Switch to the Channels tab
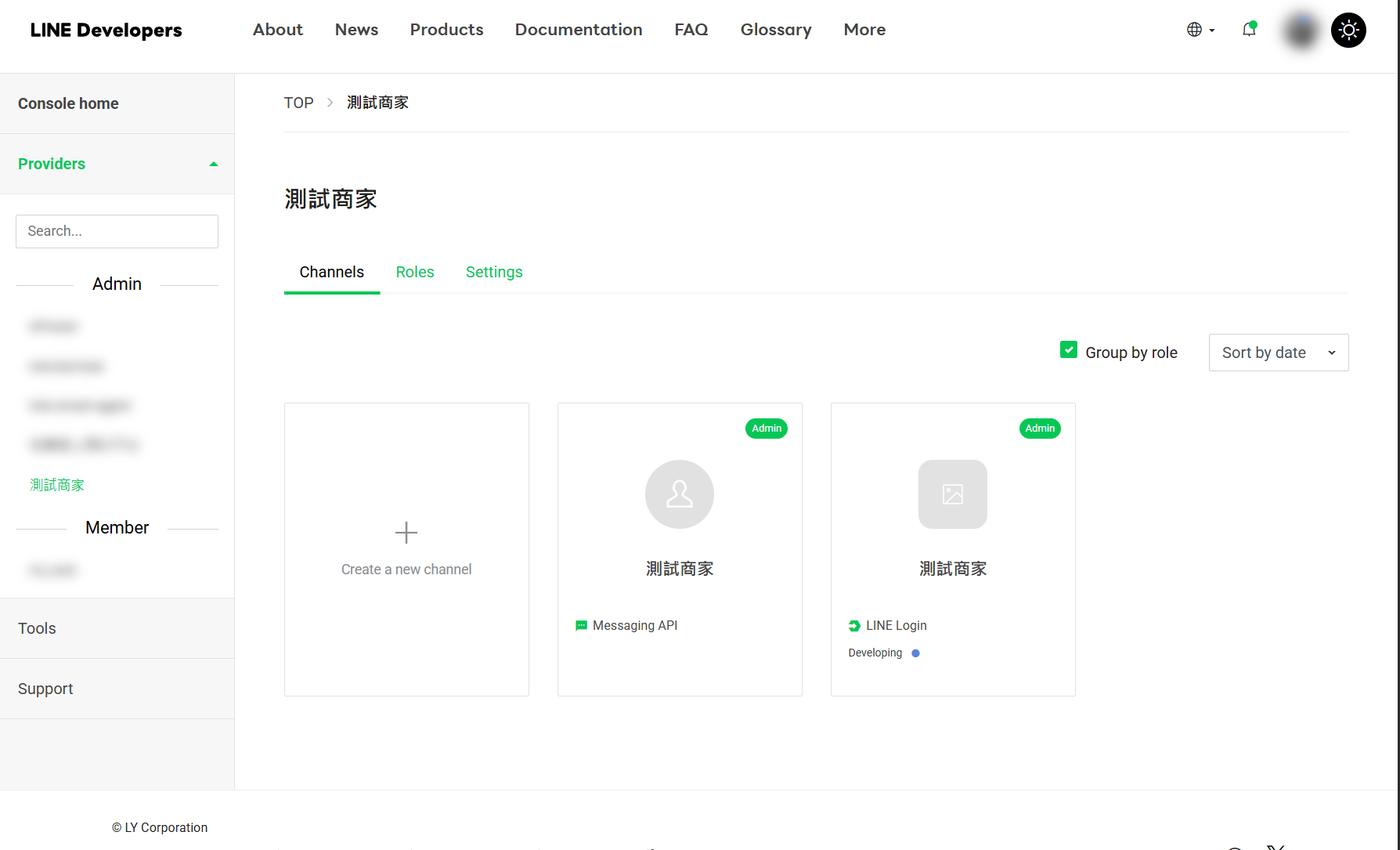The image size is (1400, 850). [x=332, y=273]
